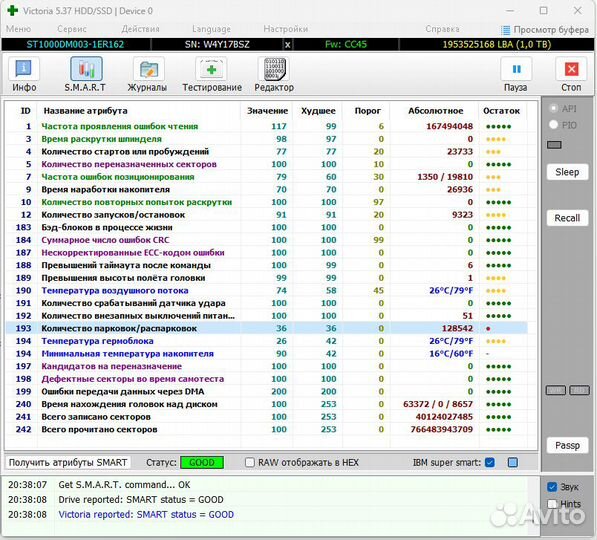This screenshot has height=540, width=597.
Task: Click the red Стоп stop icon
Action: [571, 69]
